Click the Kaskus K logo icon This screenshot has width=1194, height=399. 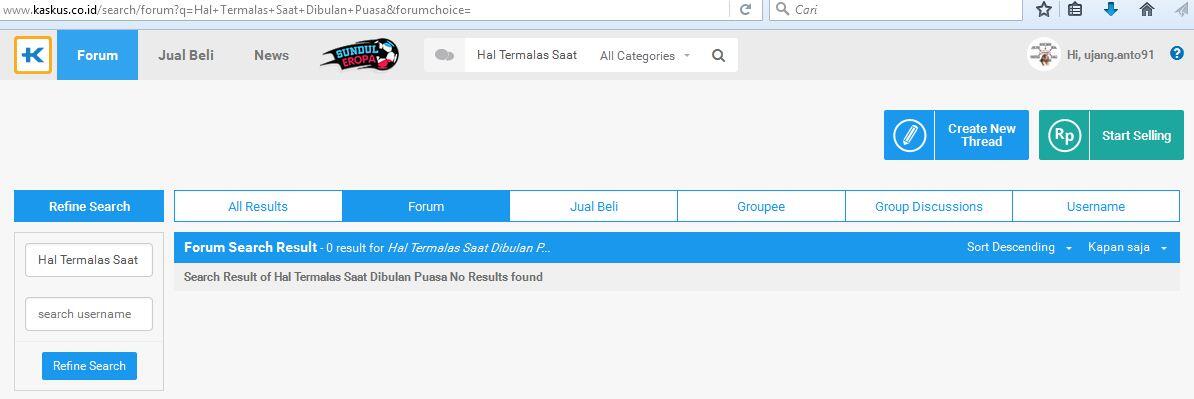coord(33,55)
